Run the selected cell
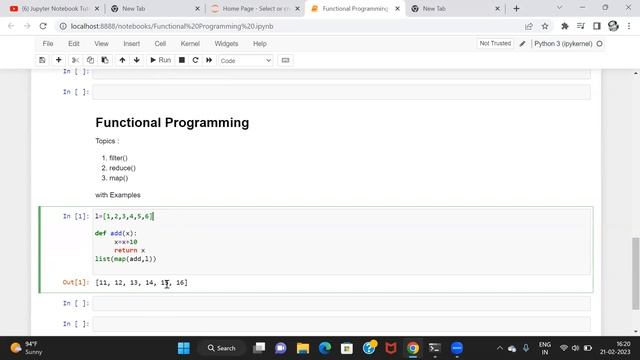This screenshot has width=640, height=360. 160,60
